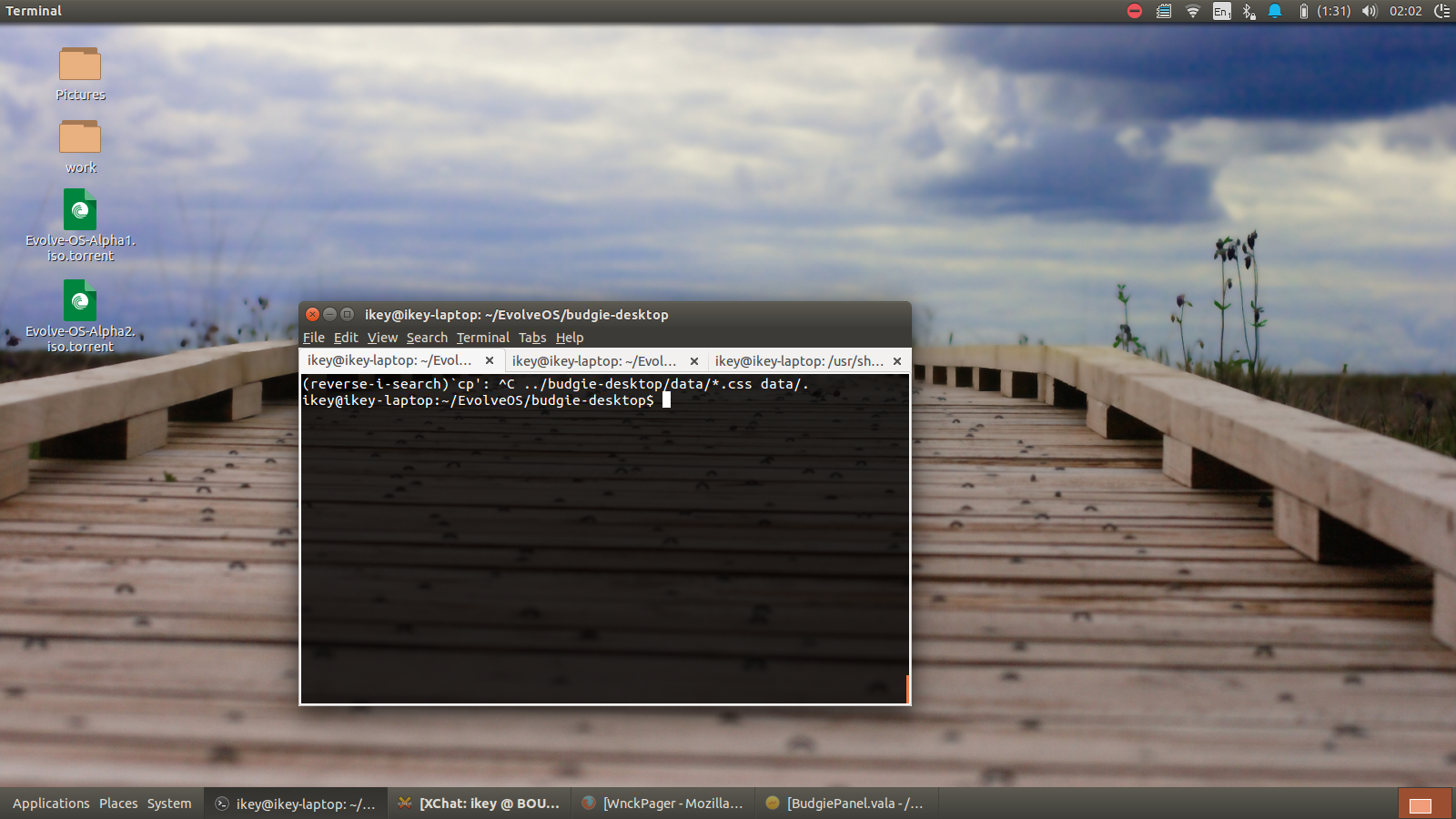Screen dimensions: 1456x819
Task: Minimize the terminal window
Action: pyautogui.click(x=329, y=314)
